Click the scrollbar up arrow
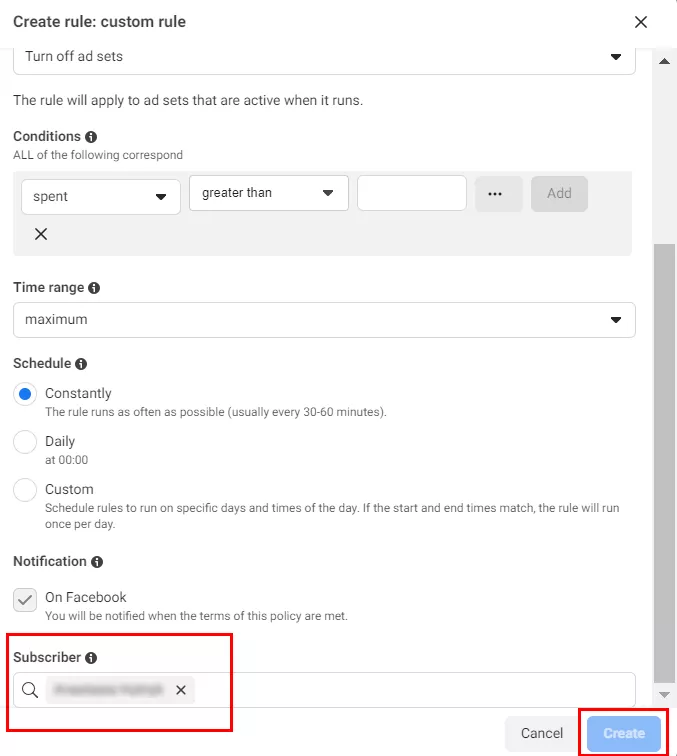This screenshot has height=756, width=677. coord(664,61)
